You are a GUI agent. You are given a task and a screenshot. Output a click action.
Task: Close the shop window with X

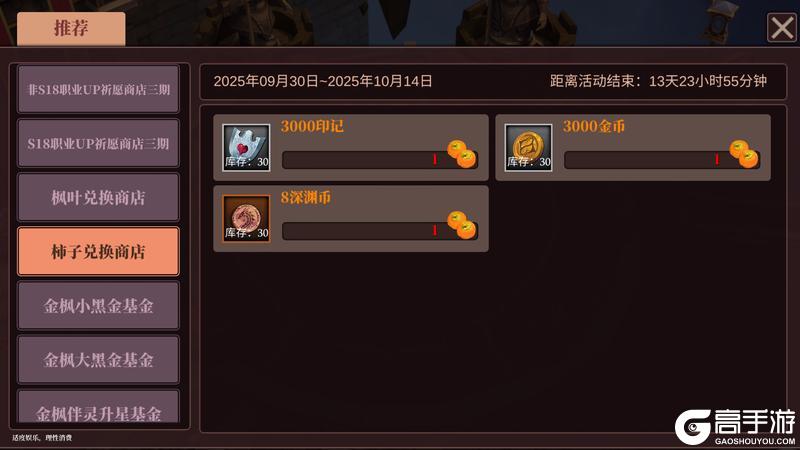coord(782,28)
